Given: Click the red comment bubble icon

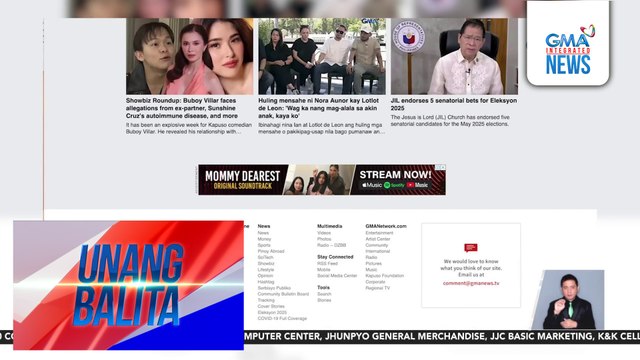Looking at the screenshot, I should click(471, 247).
